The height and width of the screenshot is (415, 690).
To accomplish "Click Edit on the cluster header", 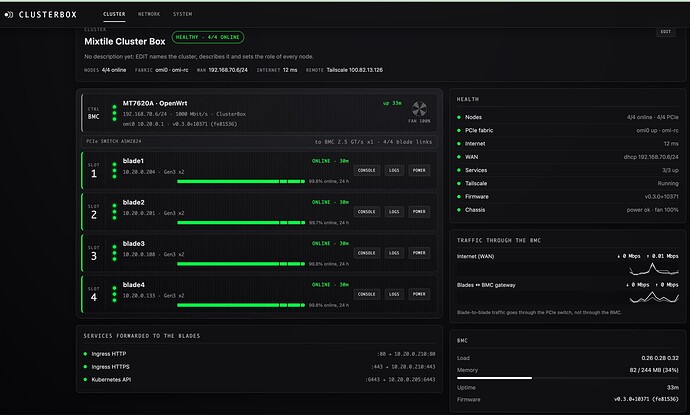I will click(666, 32).
